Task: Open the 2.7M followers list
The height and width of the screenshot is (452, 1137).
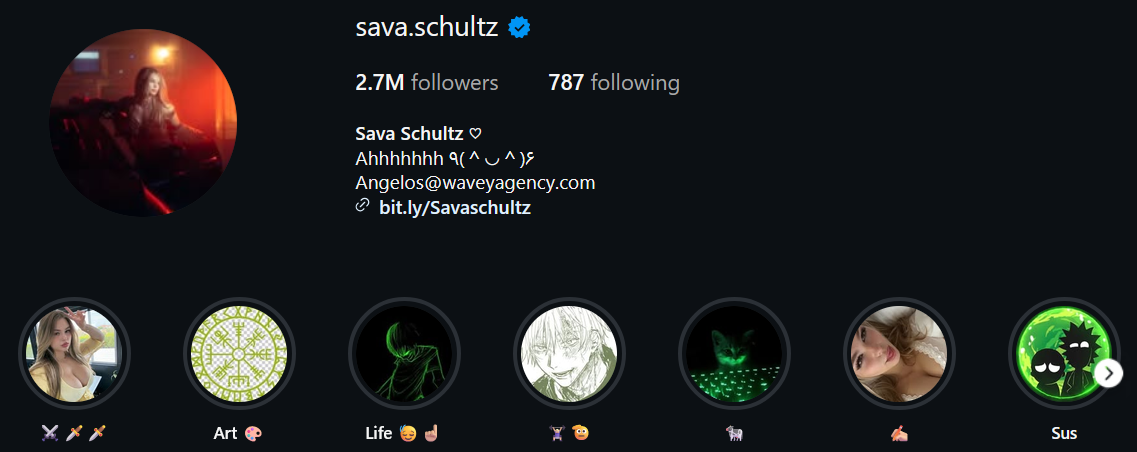Action: pyautogui.click(x=426, y=83)
